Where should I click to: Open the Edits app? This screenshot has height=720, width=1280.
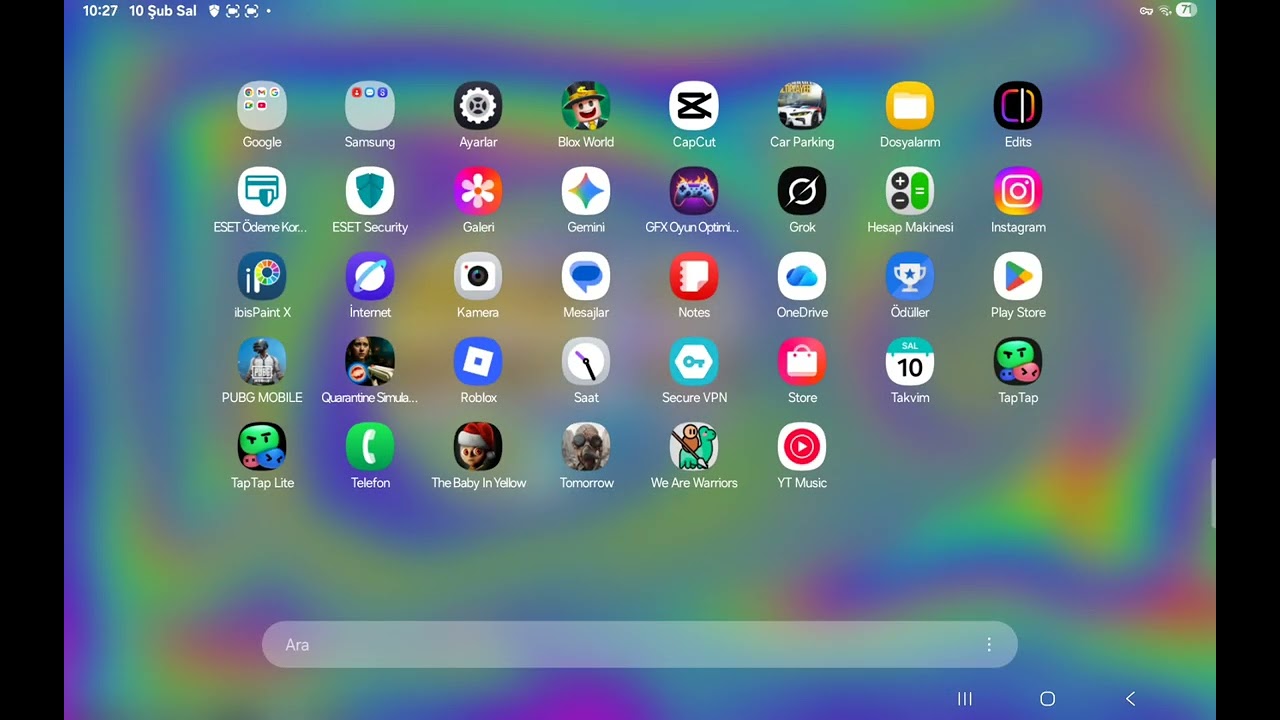pos(1018,106)
